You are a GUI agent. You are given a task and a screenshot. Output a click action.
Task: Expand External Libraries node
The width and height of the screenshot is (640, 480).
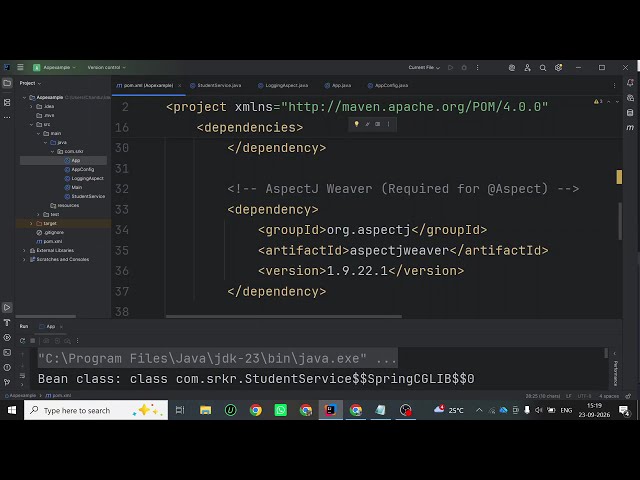click(x=24, y=250)
